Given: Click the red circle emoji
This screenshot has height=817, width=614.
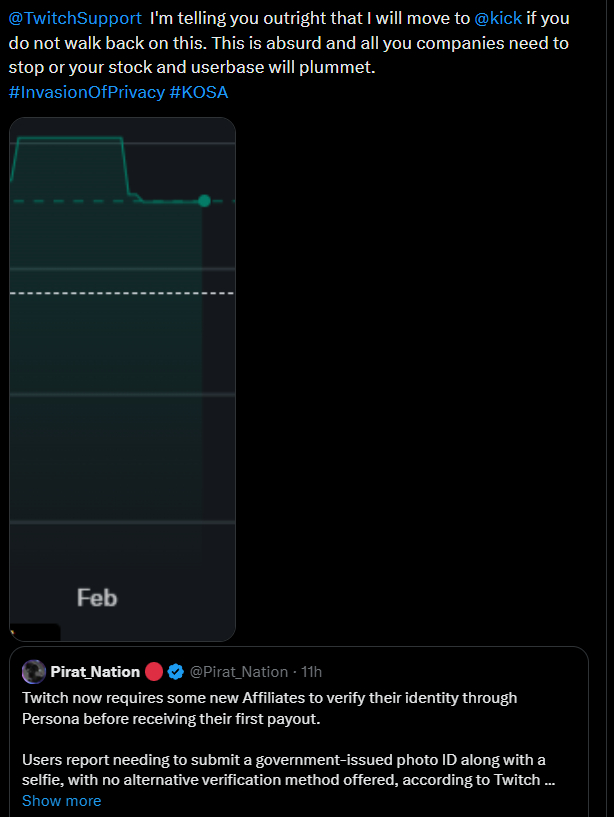Looking at the screenshot, I should [x=154, y=672].
